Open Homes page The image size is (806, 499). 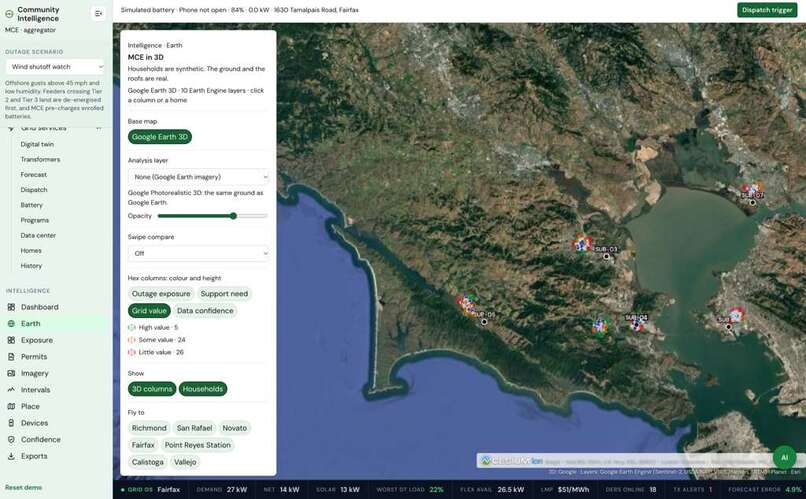pyautogui.click(x=31, y=250)
